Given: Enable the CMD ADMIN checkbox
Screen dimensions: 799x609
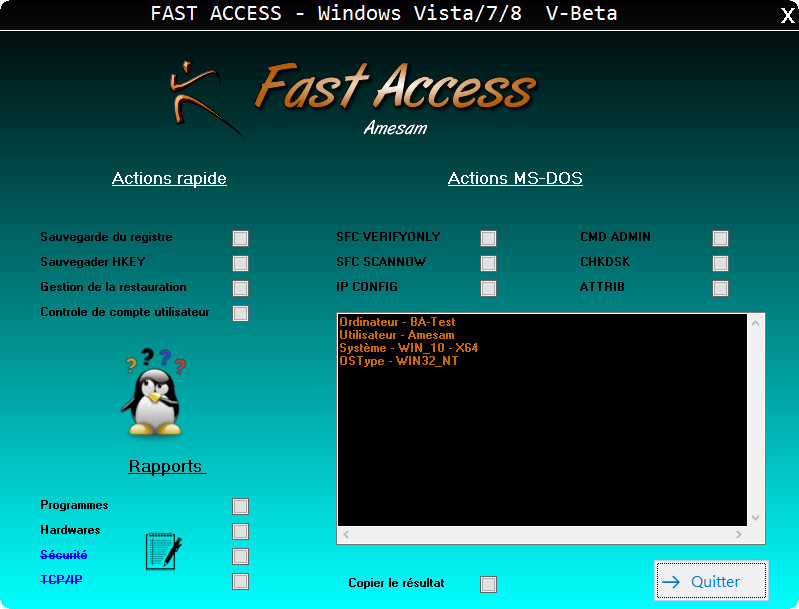Looking at the screenshot, I should click(720, 238).
